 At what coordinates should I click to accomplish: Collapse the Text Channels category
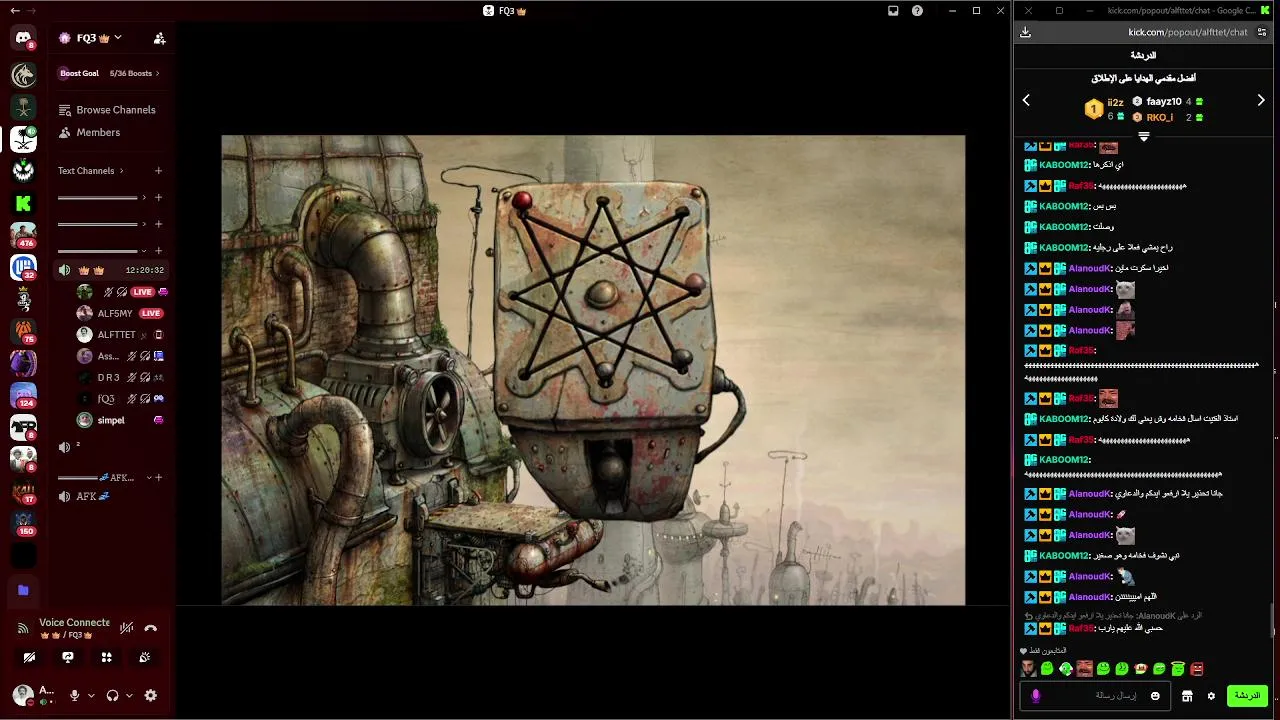point(90,171)
